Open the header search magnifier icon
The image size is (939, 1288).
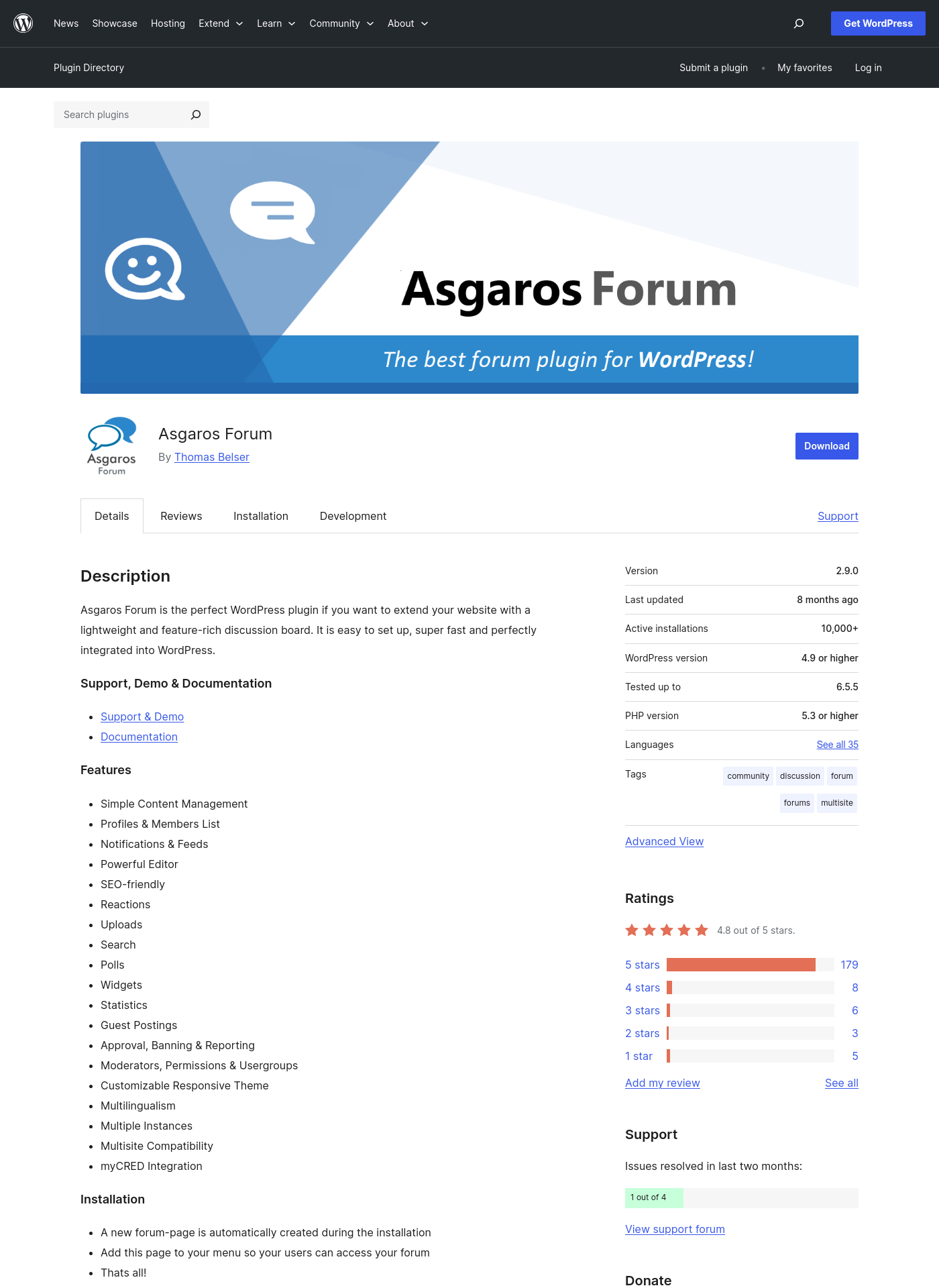point(799,23)
